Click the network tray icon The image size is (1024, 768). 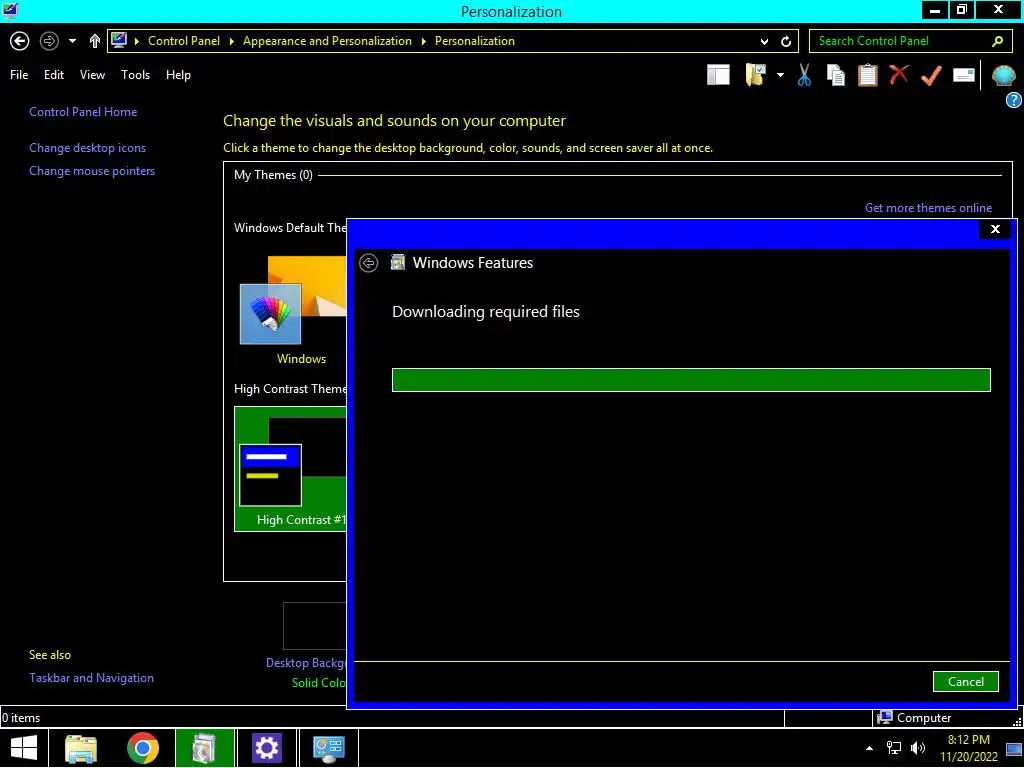893,748
